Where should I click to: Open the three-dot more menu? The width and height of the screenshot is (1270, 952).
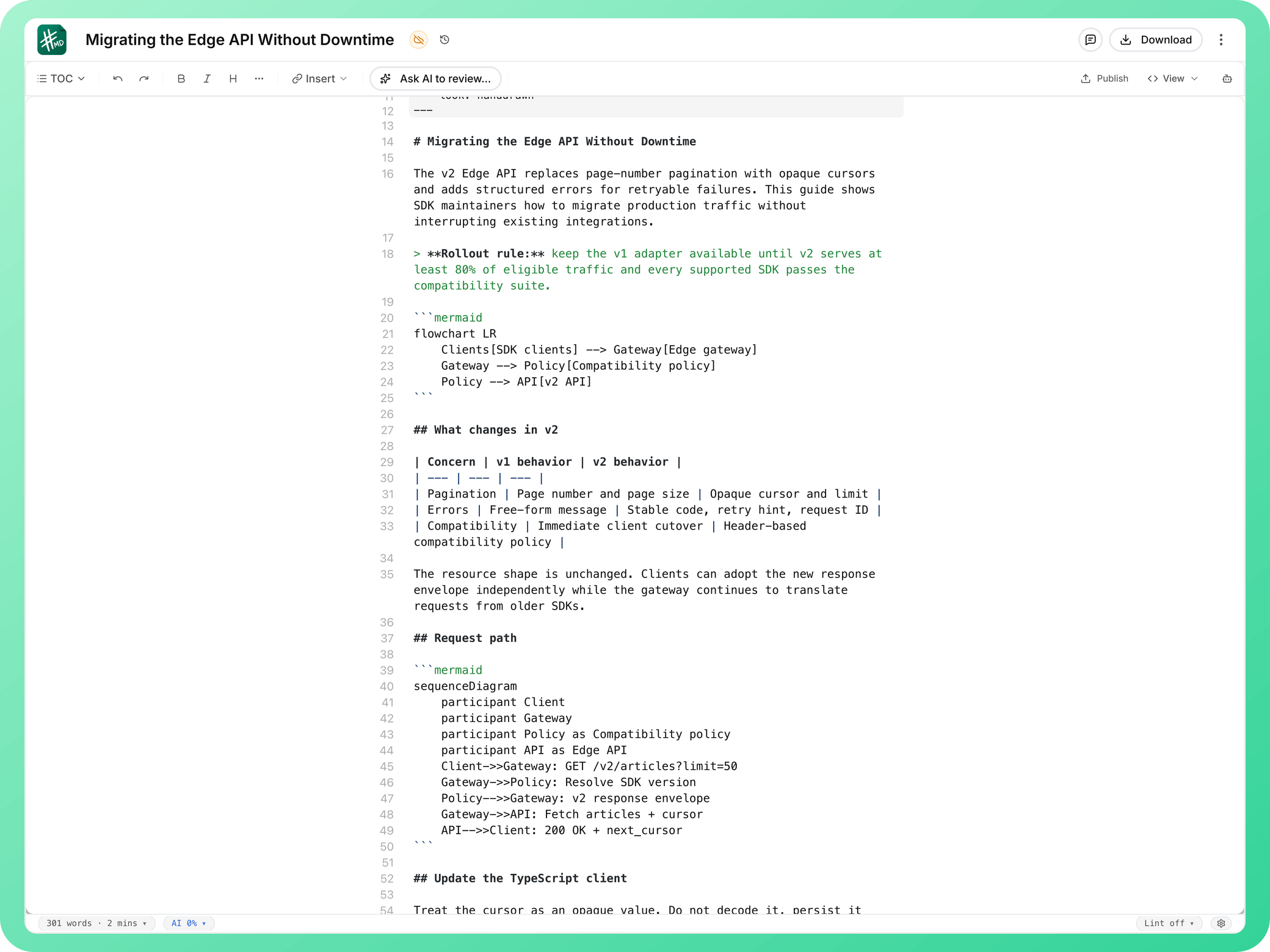pos(1221,40)
